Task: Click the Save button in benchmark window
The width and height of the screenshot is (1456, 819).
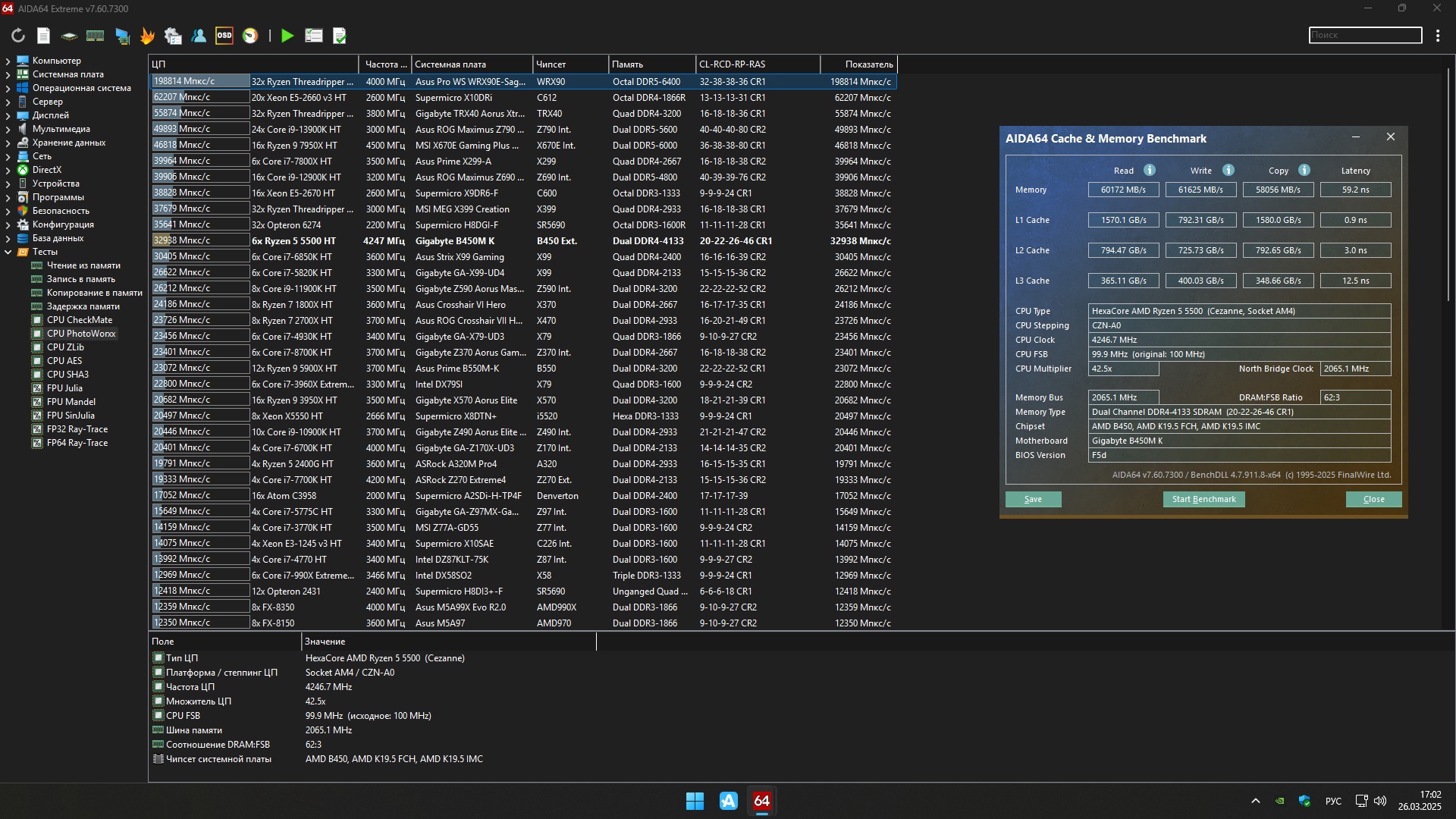Action: (x=1033, y=499)
